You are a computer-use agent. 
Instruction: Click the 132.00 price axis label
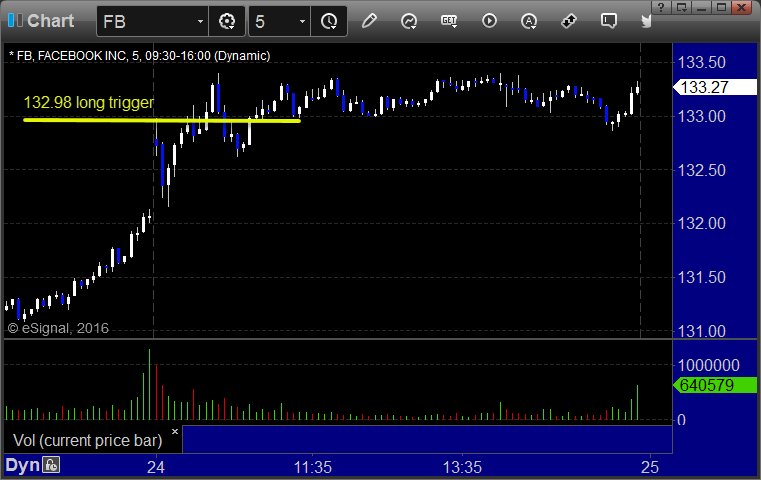(701, 223)
